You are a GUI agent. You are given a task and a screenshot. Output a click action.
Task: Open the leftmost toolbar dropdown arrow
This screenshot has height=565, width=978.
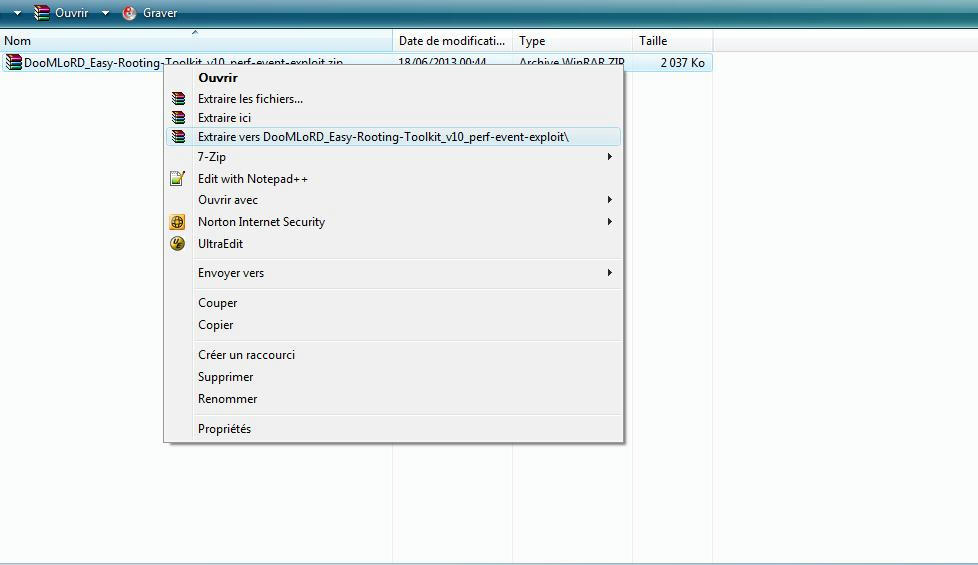pyautogui.click(x=17, y=13)
